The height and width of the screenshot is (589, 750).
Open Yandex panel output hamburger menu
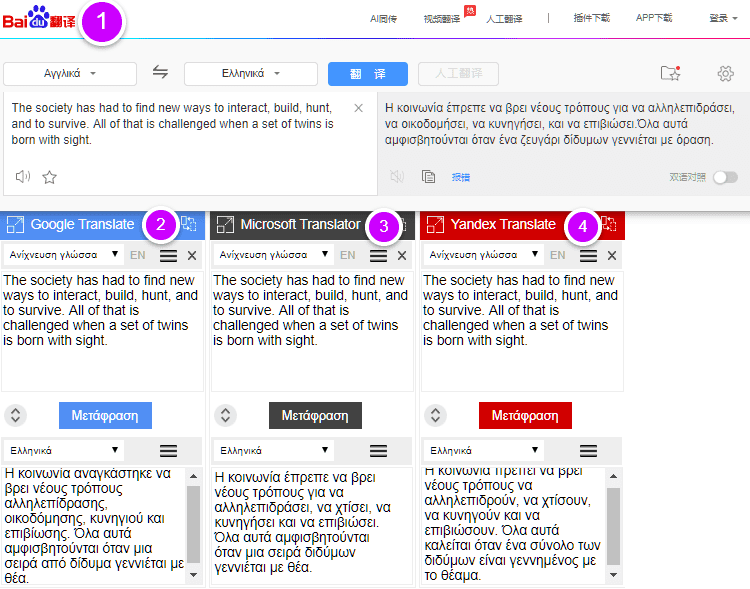pyautogui.click(x=588, y=451)
